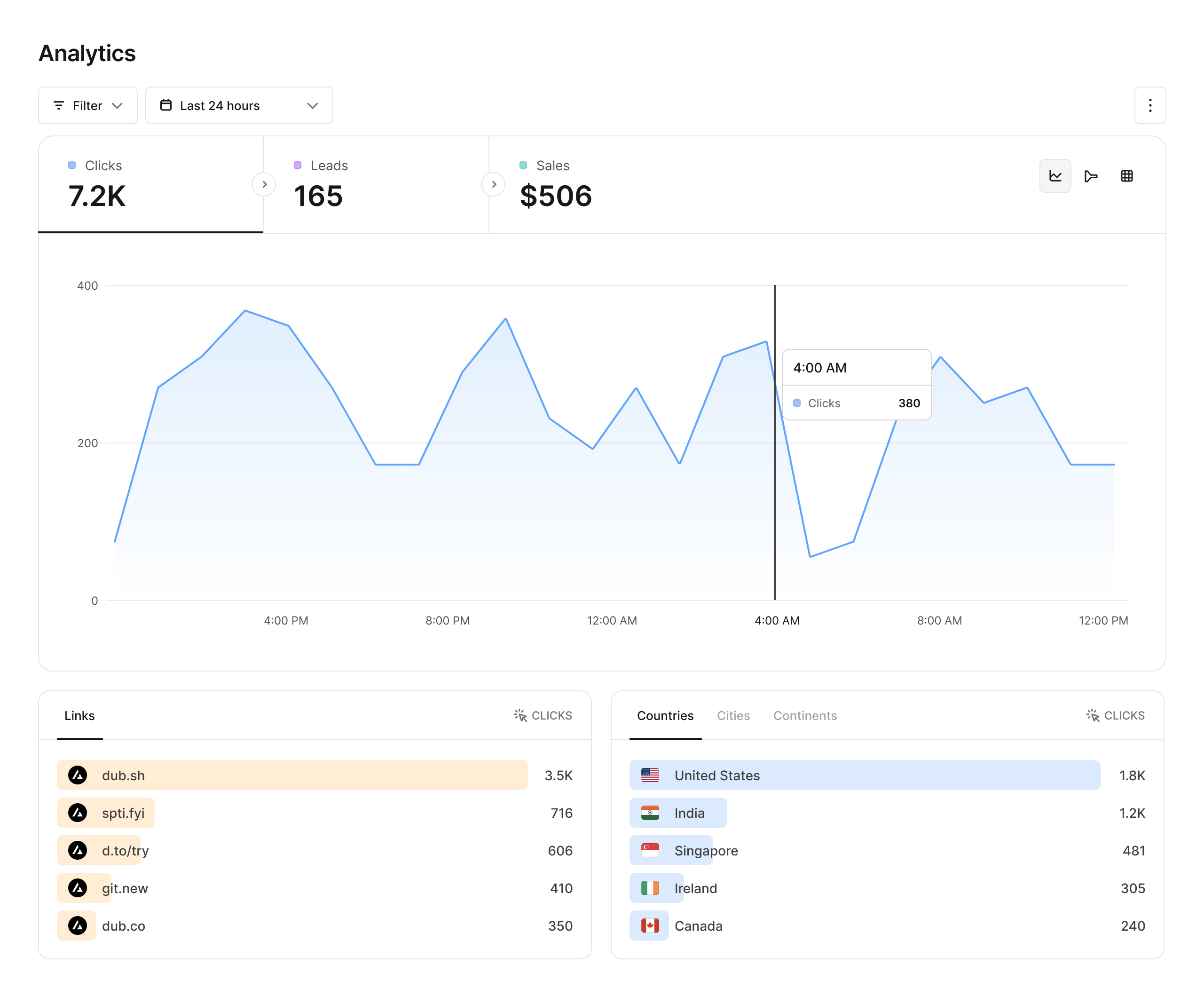
Task: Click the calendar icon in the date selector
Action: pyautogui.click(x=167, y=105)
